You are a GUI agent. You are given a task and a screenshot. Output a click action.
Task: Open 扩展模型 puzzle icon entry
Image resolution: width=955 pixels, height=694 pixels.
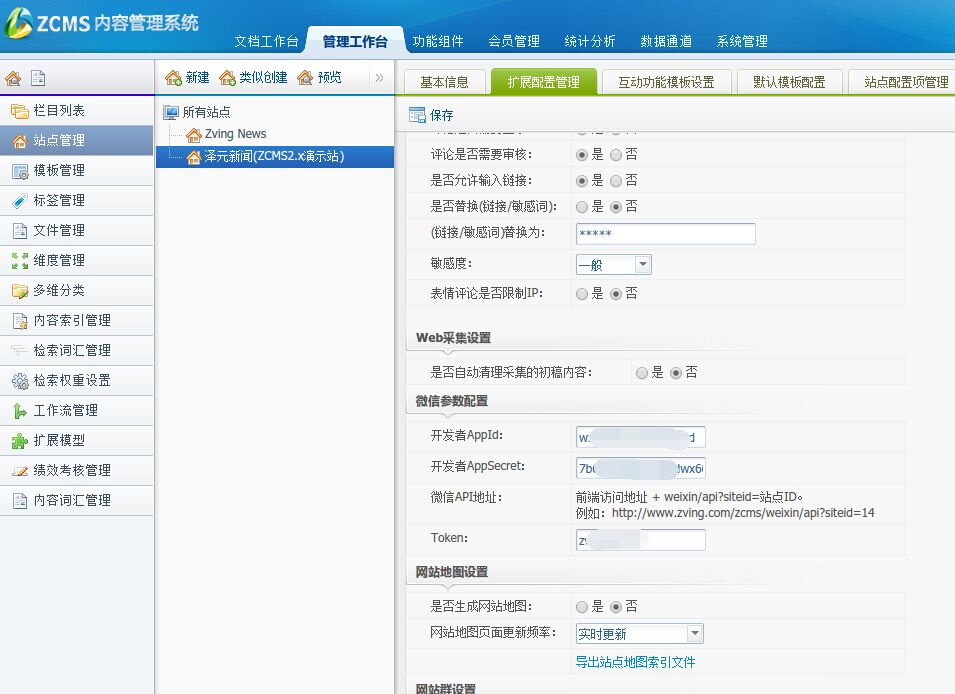[19, 440]
